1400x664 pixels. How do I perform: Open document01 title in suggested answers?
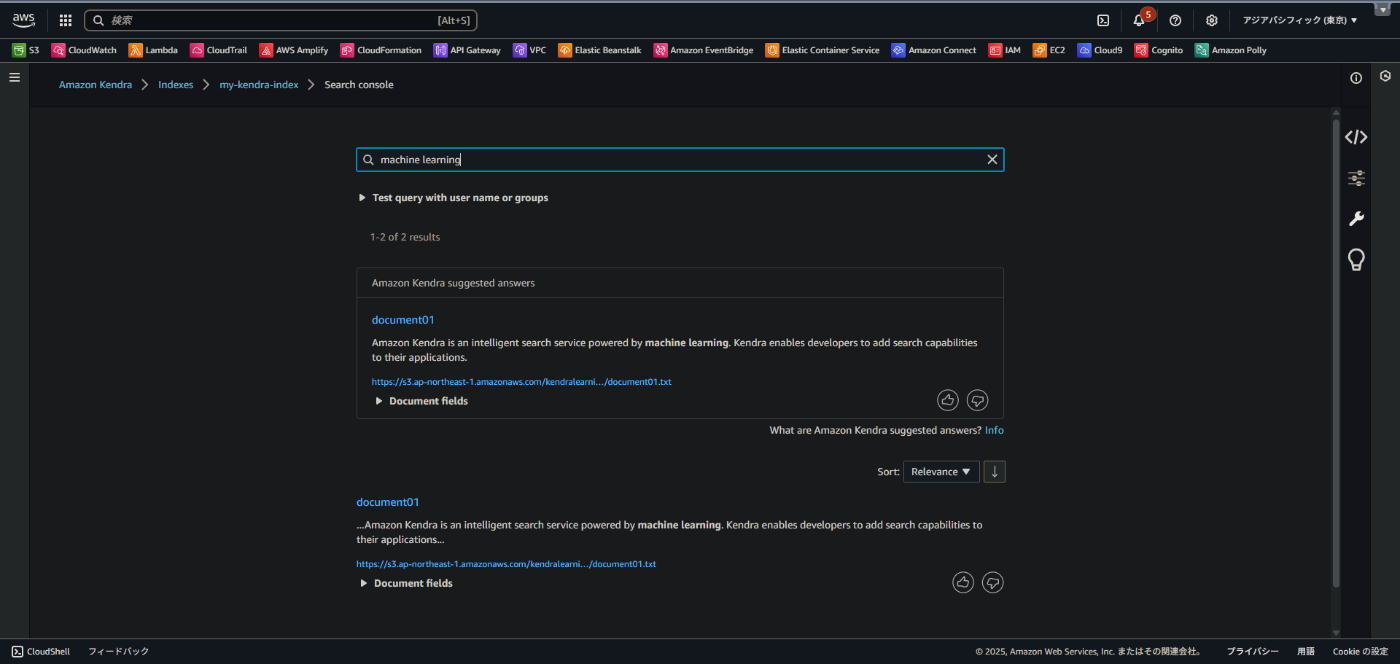click(403, 320)
